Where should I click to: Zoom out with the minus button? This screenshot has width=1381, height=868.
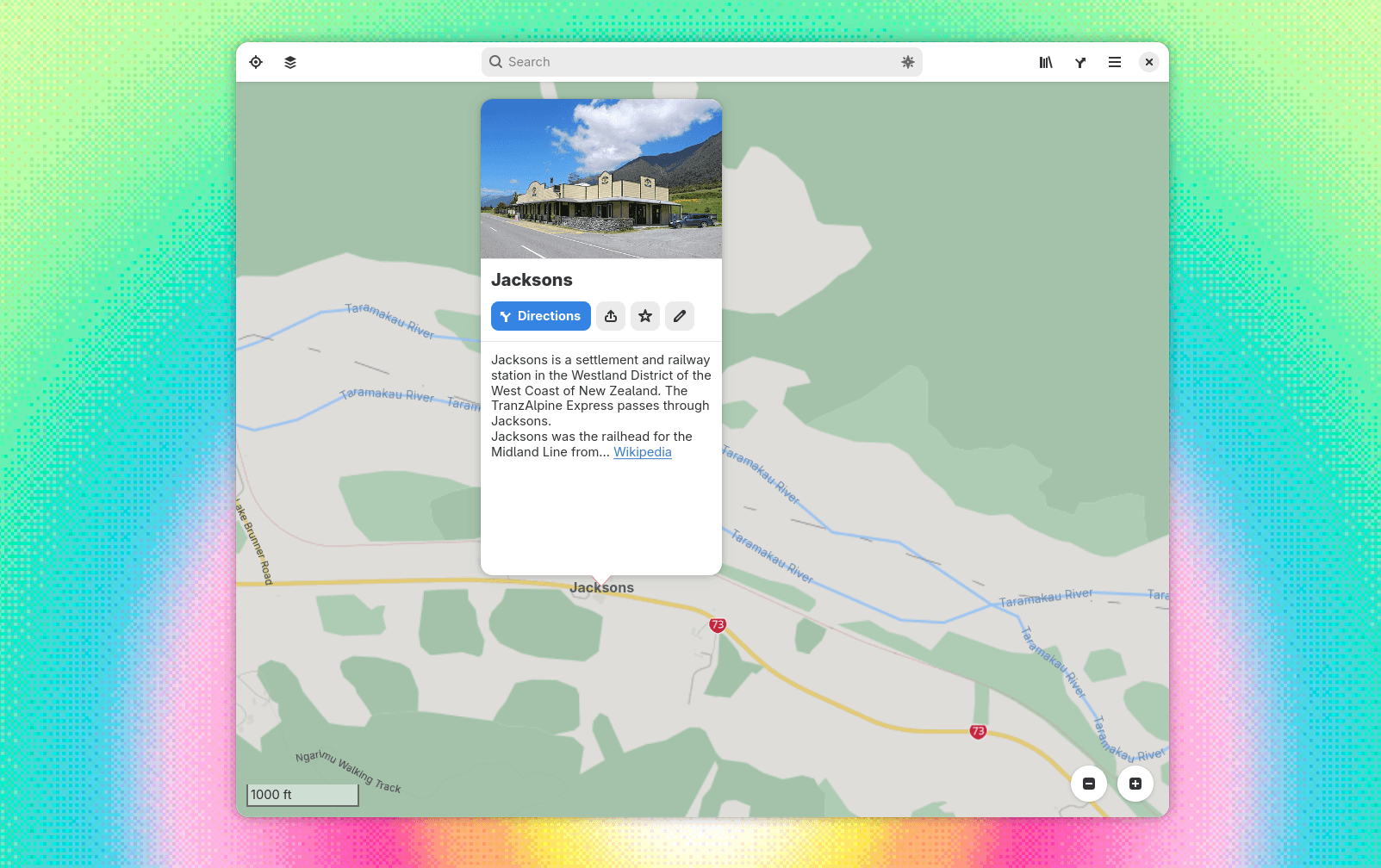coord(1089,784)
